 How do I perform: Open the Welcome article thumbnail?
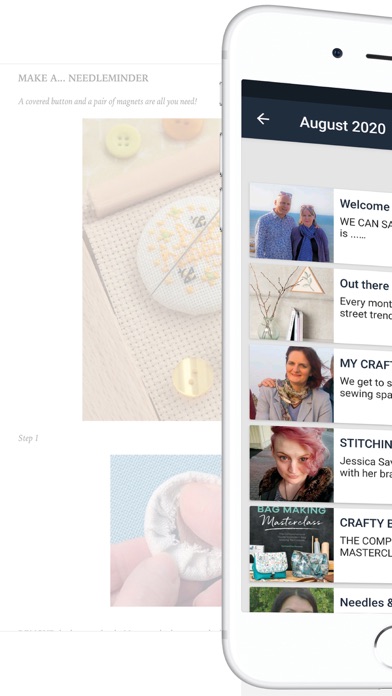[x=292, y=221]
